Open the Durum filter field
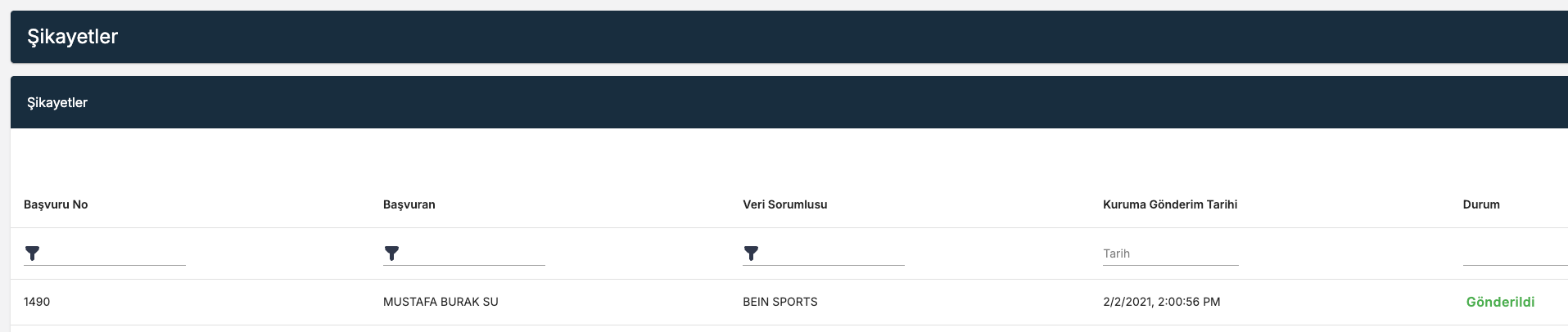 pyautogui.click(x=1515, y=253)
